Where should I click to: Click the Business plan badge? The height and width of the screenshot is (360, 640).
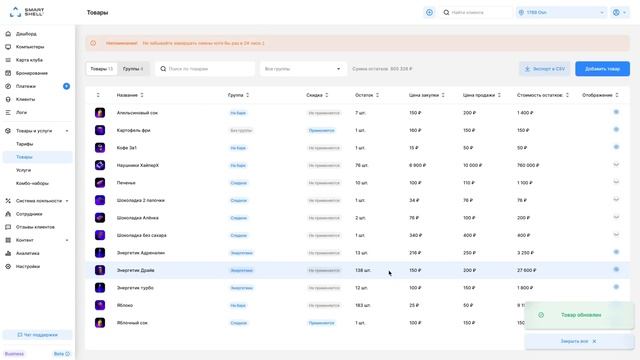point(14,354)
